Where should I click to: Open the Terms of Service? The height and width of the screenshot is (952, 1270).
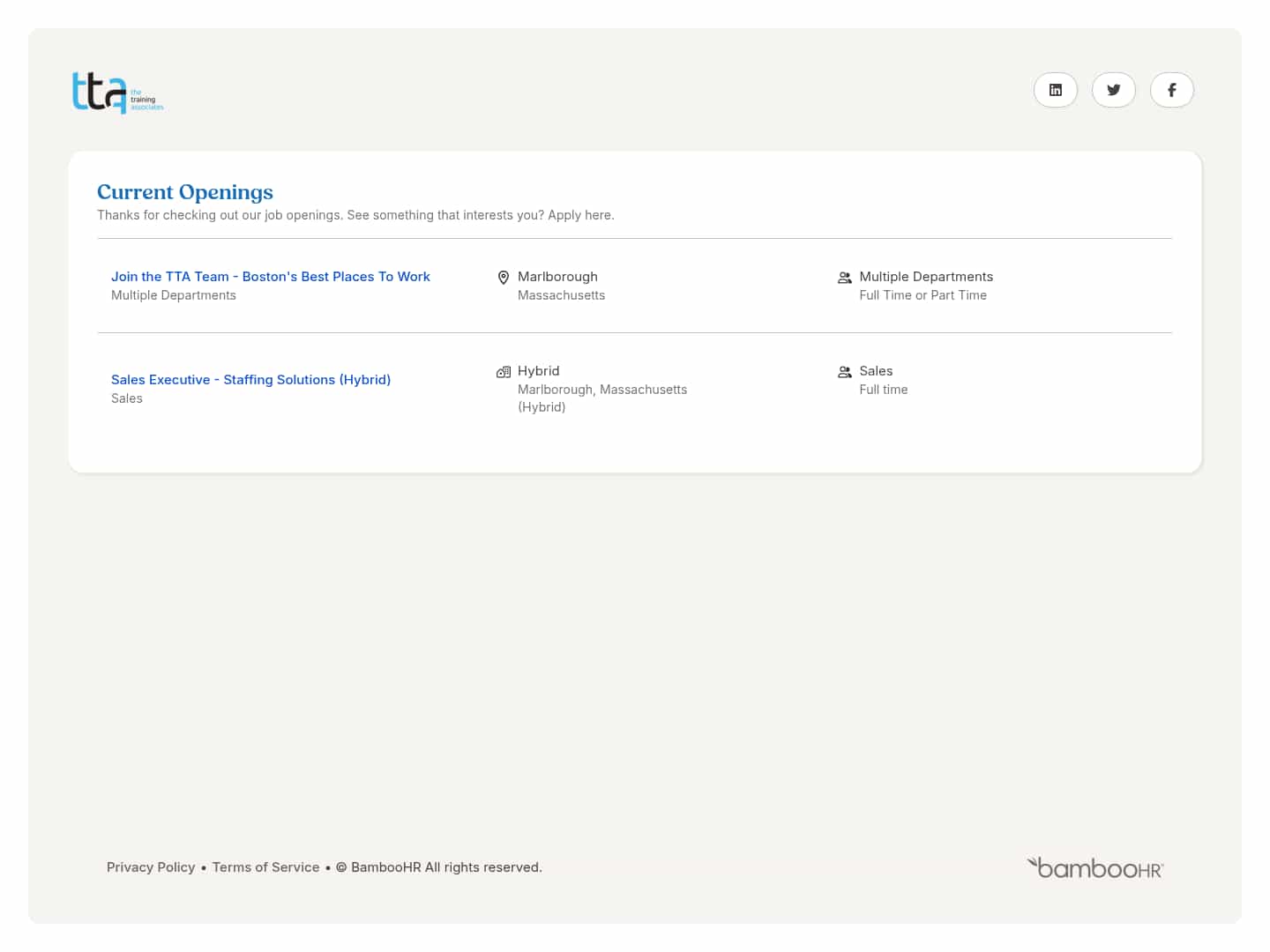tap(265, 866)
